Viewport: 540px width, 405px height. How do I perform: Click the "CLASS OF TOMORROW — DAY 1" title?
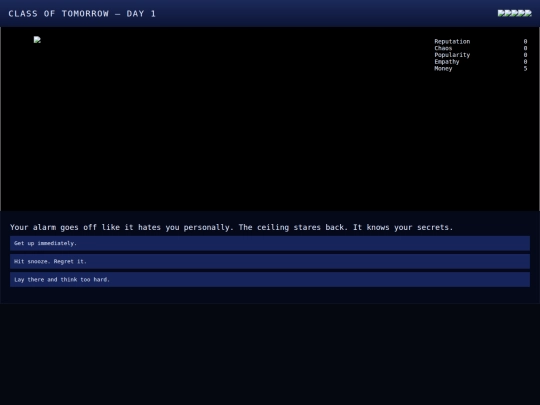click(82, 14)
